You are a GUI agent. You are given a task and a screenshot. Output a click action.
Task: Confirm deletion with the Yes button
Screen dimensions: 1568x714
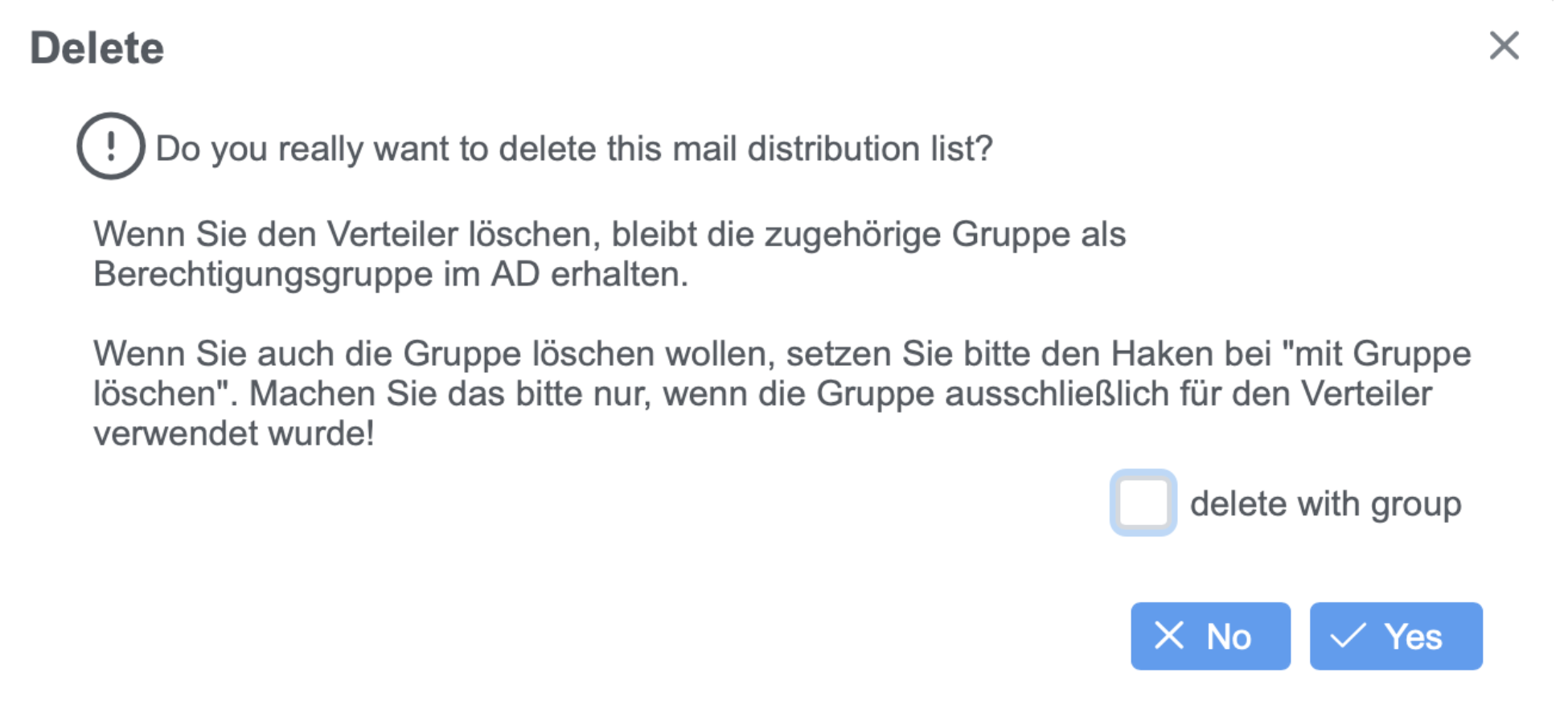click(1395, 636)
